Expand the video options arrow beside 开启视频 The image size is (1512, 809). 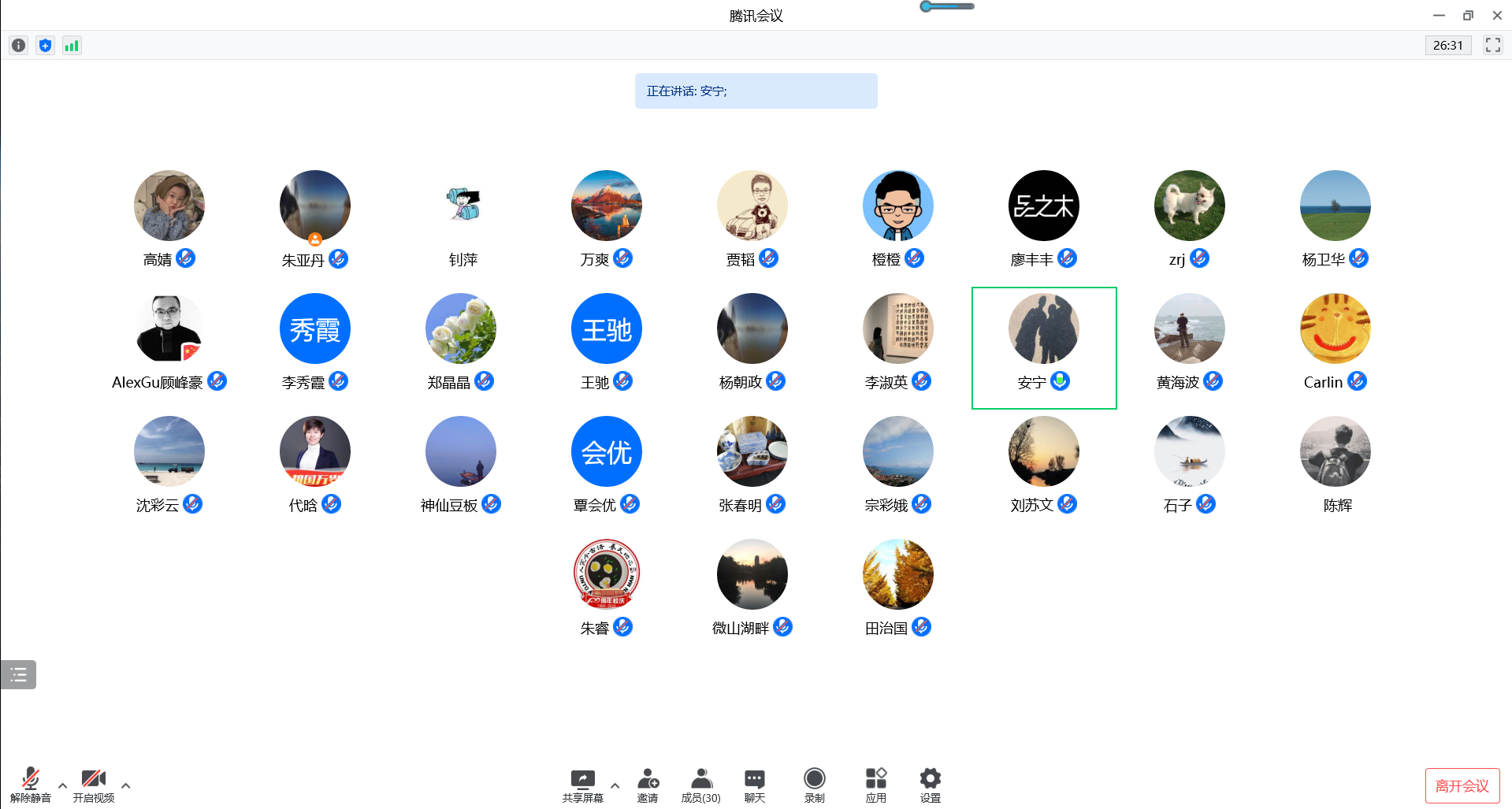click(126, 785)
